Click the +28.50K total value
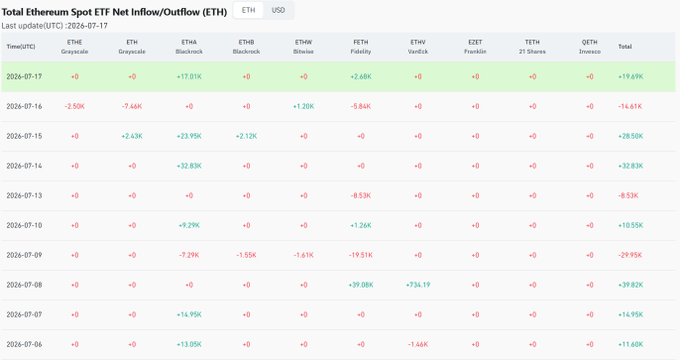680x360 pixels. 631,136
